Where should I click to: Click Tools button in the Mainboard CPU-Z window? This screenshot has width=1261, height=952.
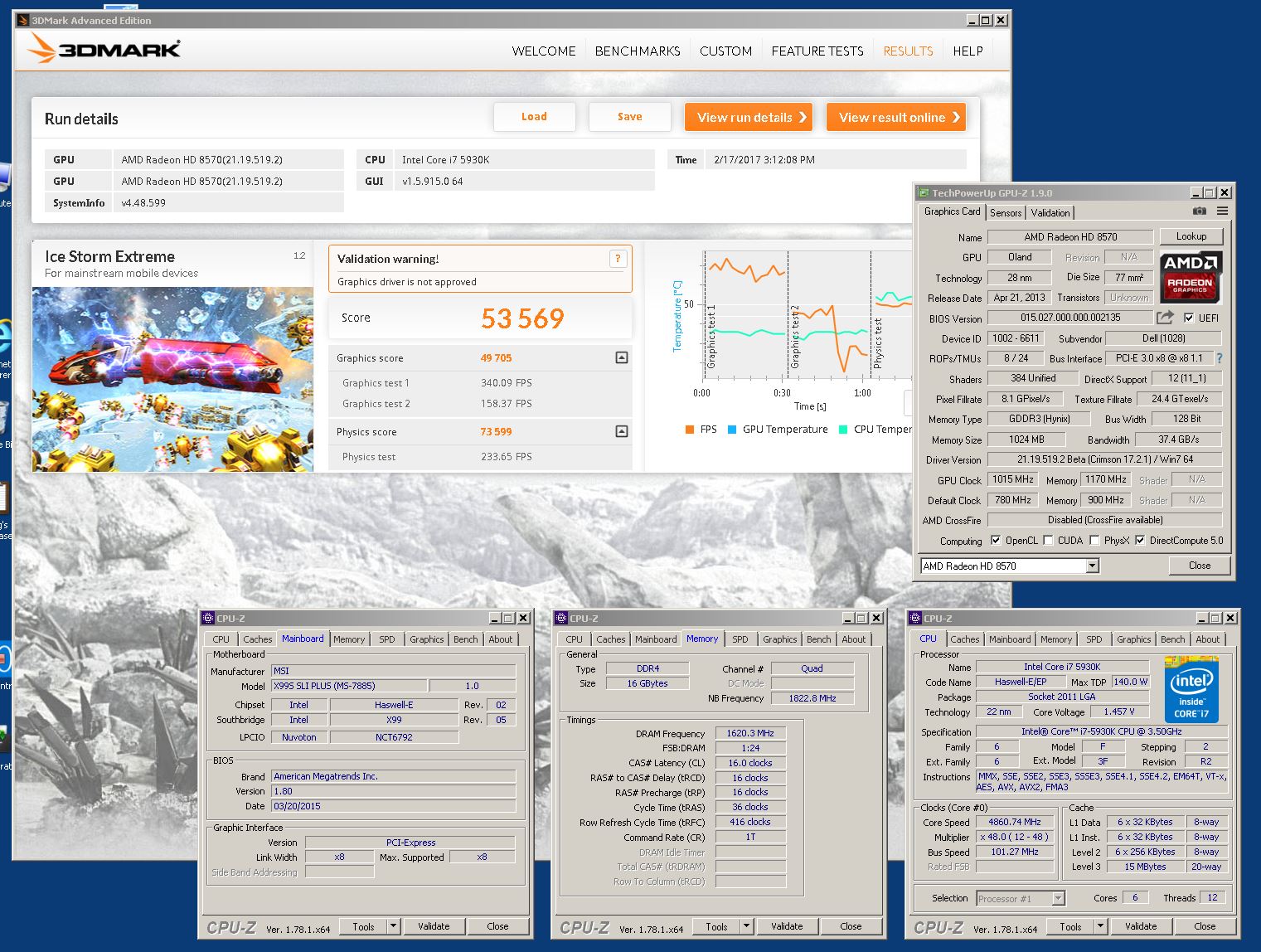pyautogui.click(x=363, y=926)
